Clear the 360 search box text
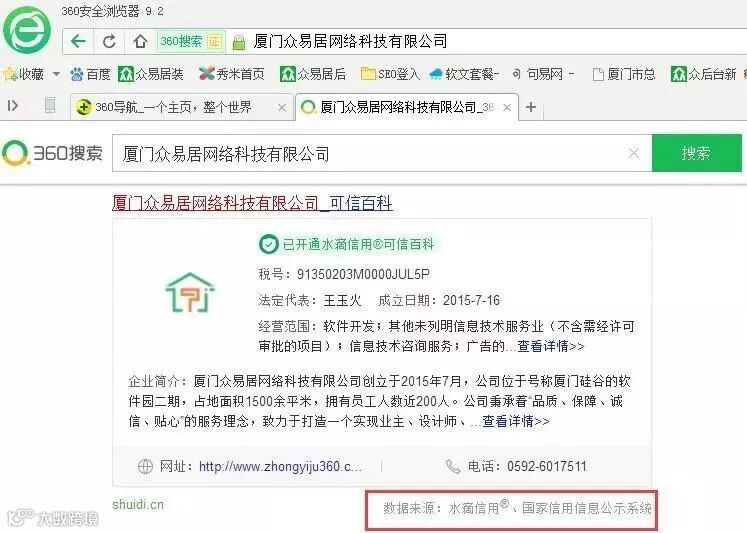747x533 pixels. coord(634,153)
